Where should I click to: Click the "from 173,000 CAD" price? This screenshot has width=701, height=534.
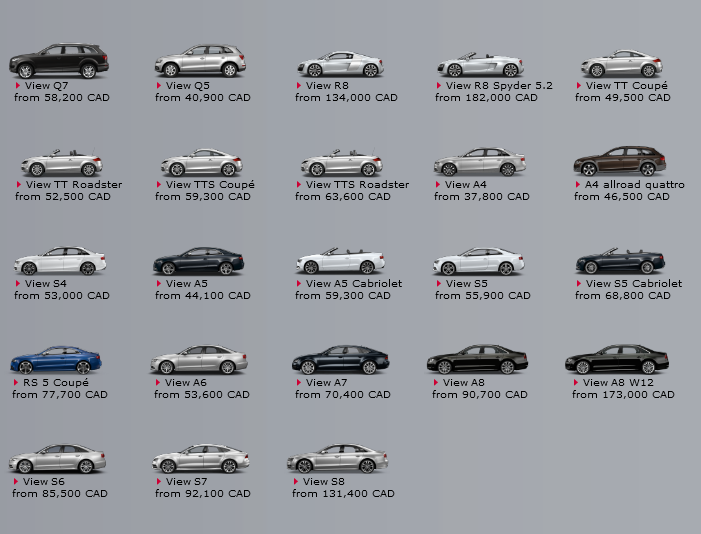623,395
